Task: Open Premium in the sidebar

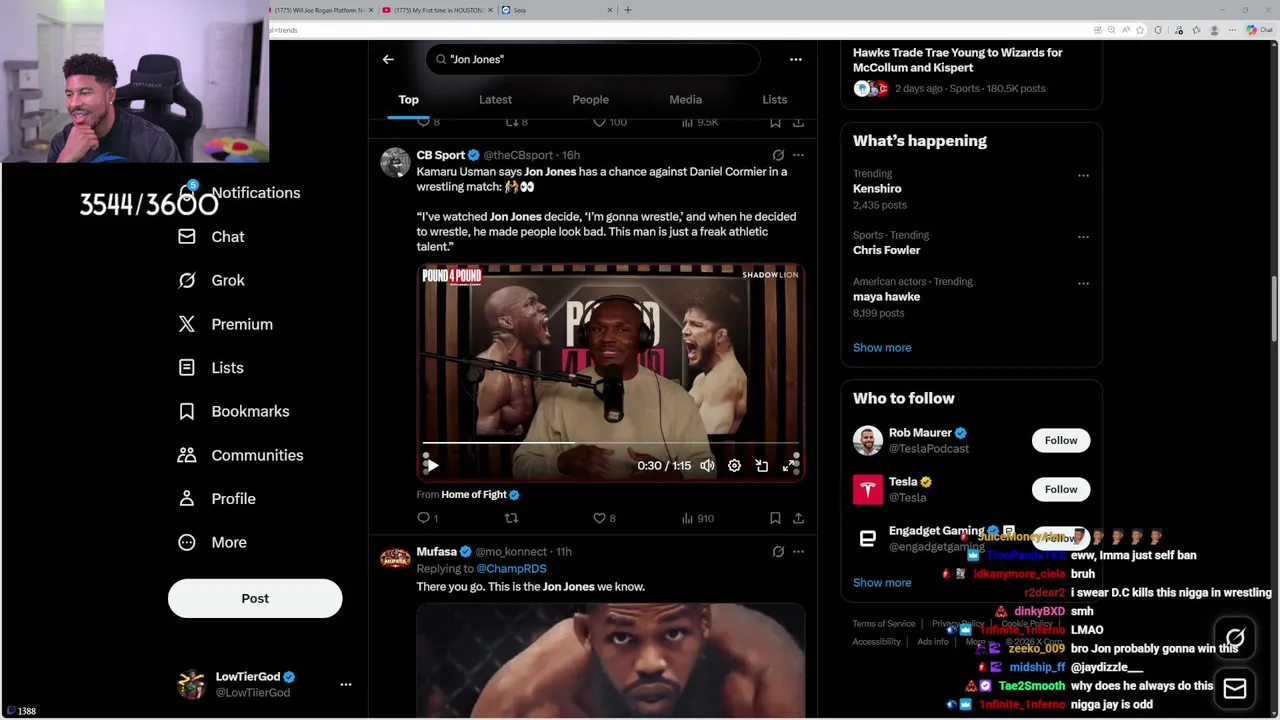Action: [x=225, y=324]
